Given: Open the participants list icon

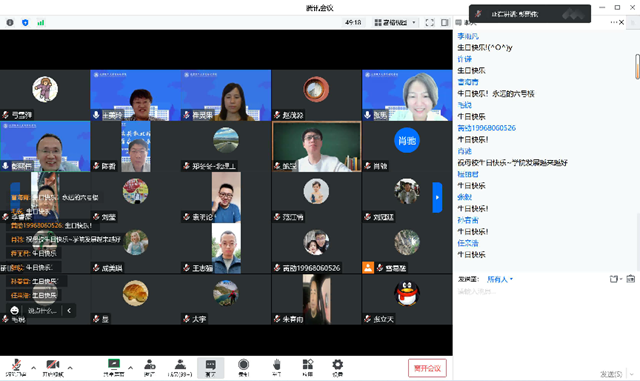Looking at the screenshot, I should tap(180, 368).
